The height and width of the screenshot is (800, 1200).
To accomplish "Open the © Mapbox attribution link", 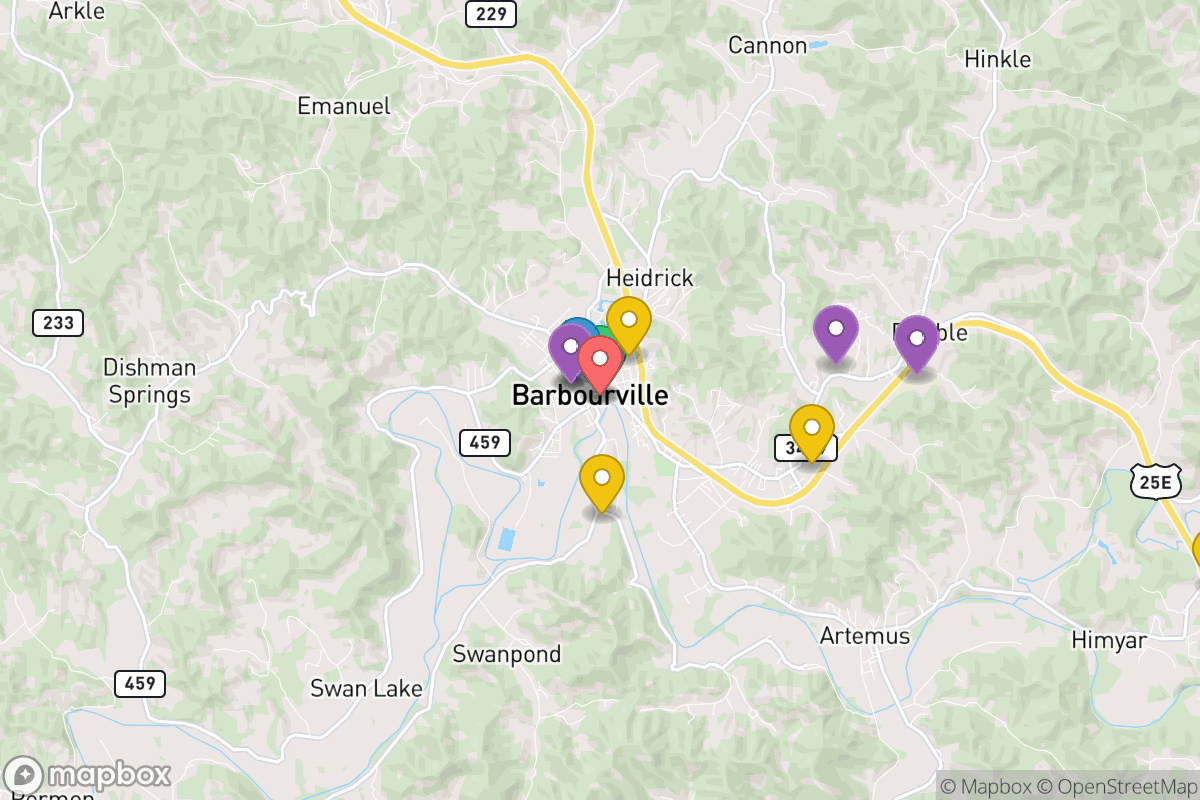I will coord(986,787).
